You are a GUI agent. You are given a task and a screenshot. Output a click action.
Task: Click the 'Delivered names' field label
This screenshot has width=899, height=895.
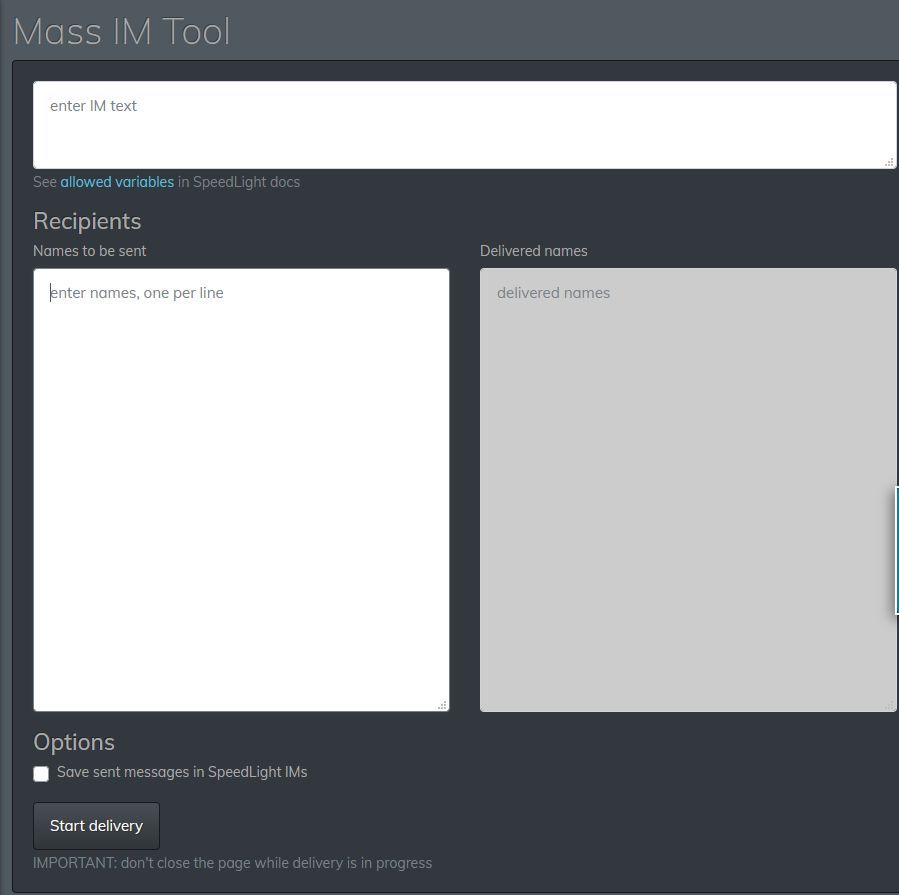[534, 251]
